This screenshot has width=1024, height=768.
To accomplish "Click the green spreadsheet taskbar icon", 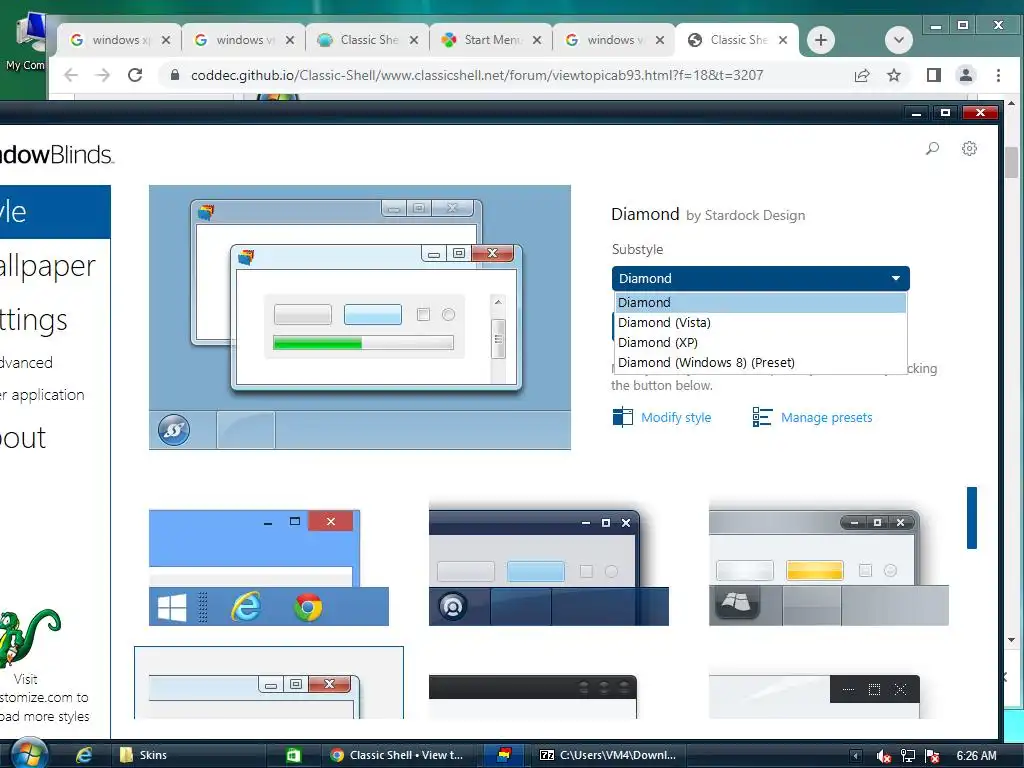I will (x=294, y=755).
